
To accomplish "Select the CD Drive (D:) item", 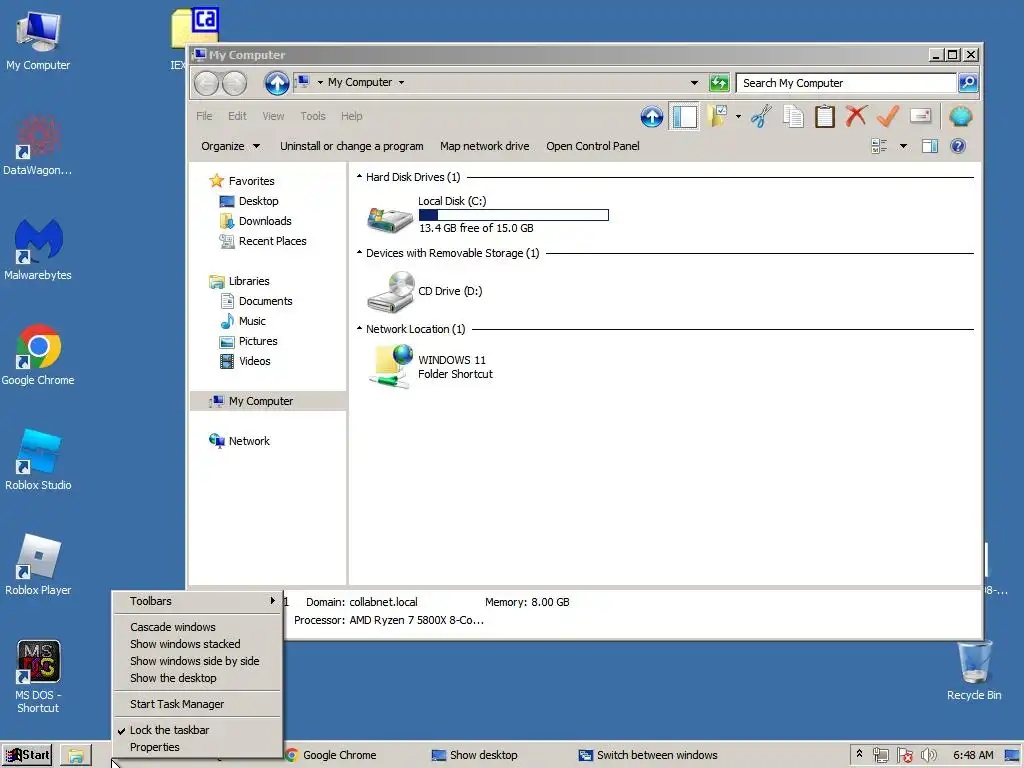I will coord(424,291).
